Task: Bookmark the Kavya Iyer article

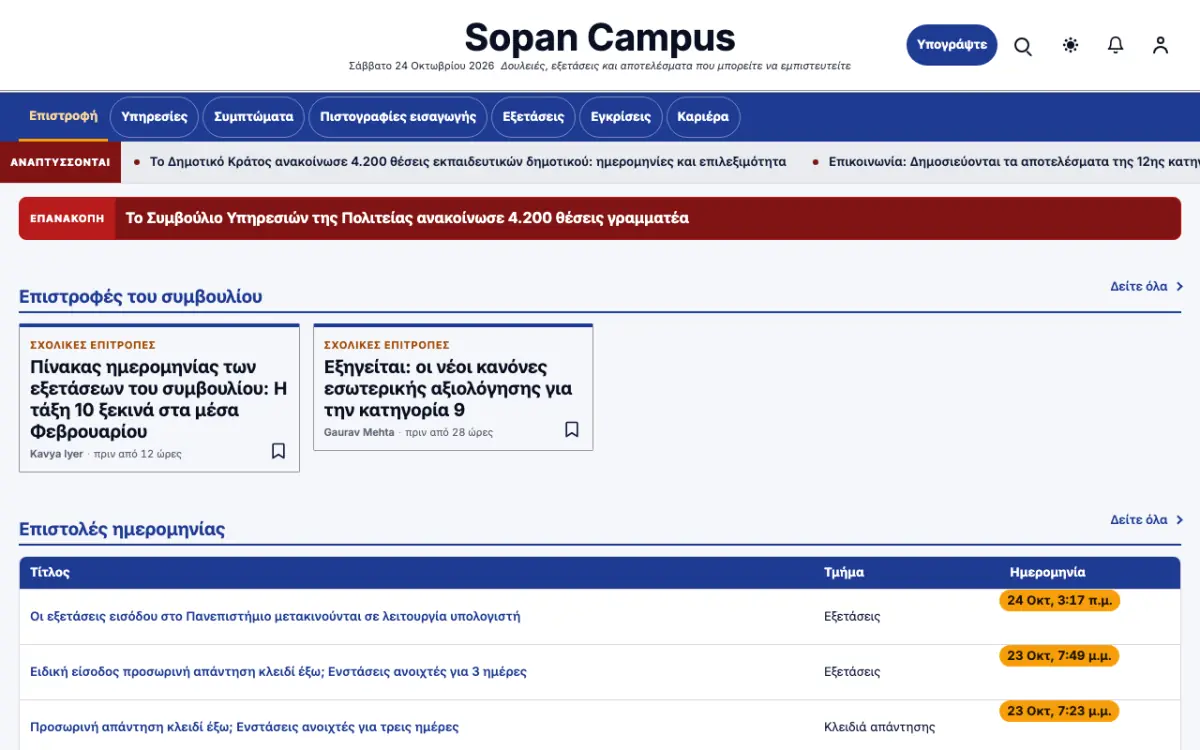Action: point(279,451)
